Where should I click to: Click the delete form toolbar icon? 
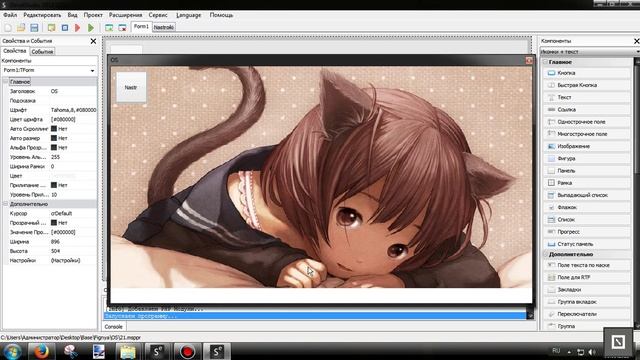coord(122,27)
